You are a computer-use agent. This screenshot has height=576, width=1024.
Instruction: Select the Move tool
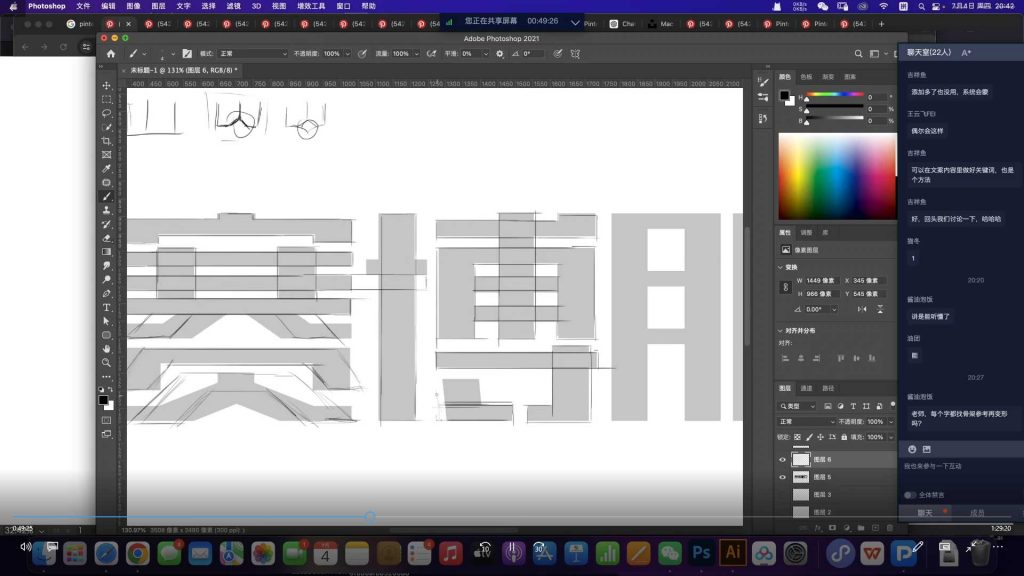coord(106,86)
